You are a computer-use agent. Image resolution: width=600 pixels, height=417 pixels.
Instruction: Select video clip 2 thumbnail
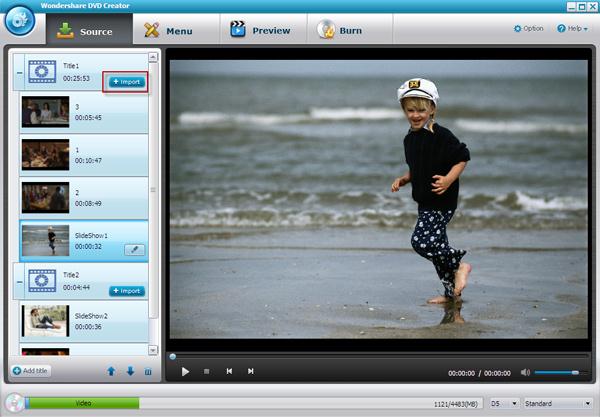(46, 197)
